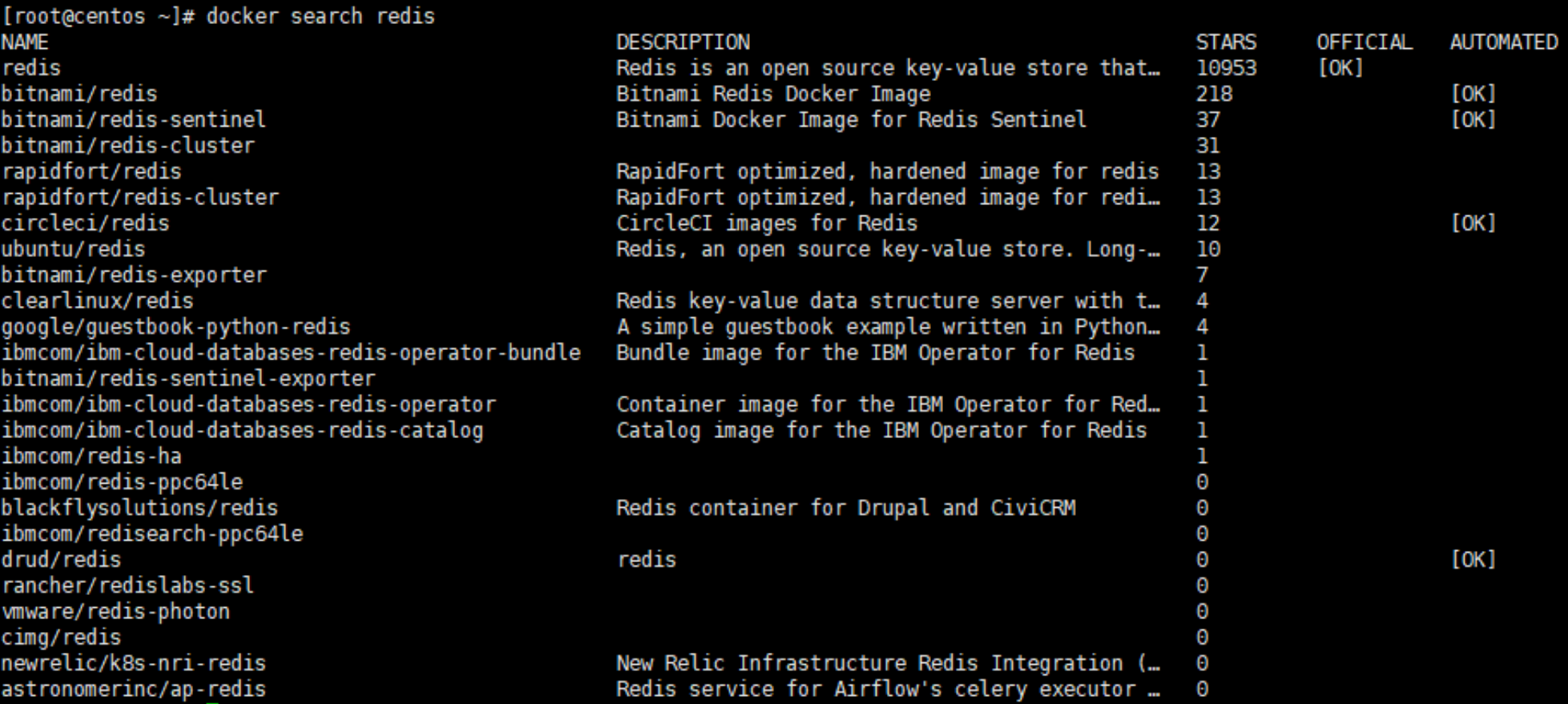This screenshot has height=704, width=1568.
Task: Click 'Bitnami Docker Image for Redis Sentinel'
Action: [x=851, y=119]
